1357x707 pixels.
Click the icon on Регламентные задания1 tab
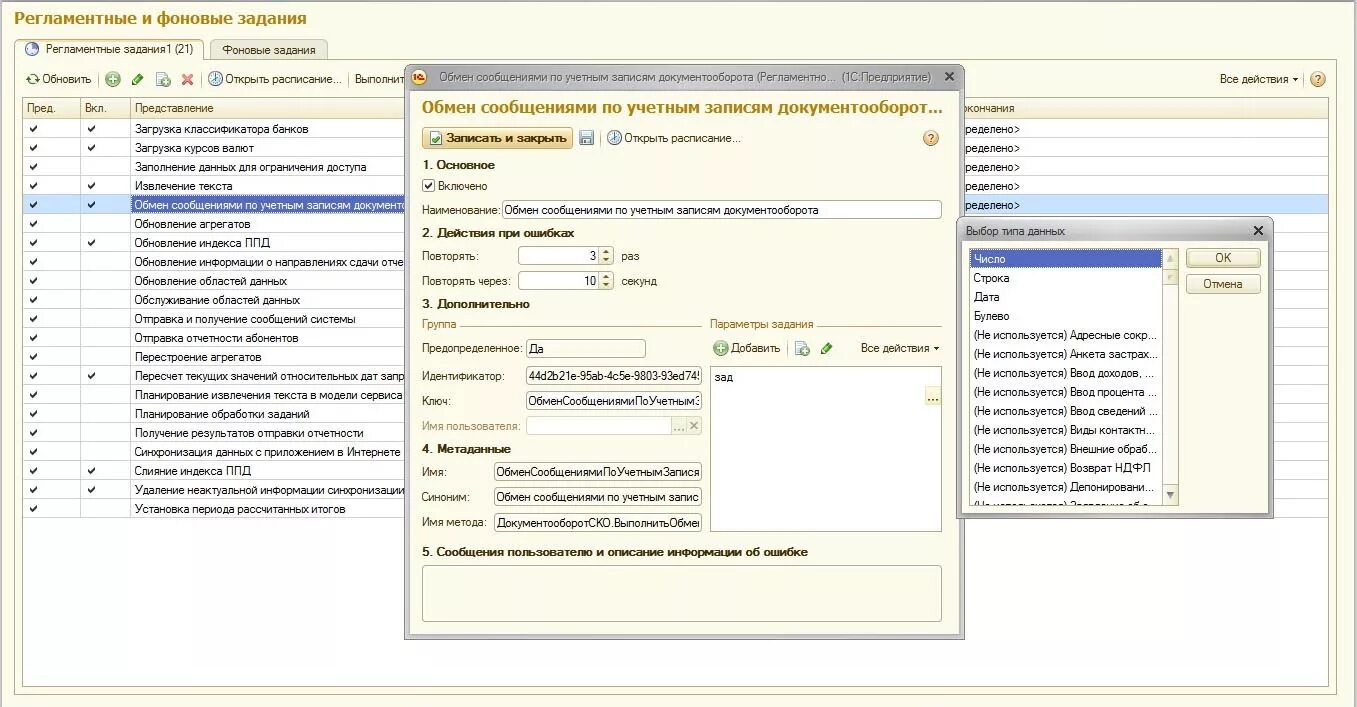pyautogui.click(x=32, y=49)
